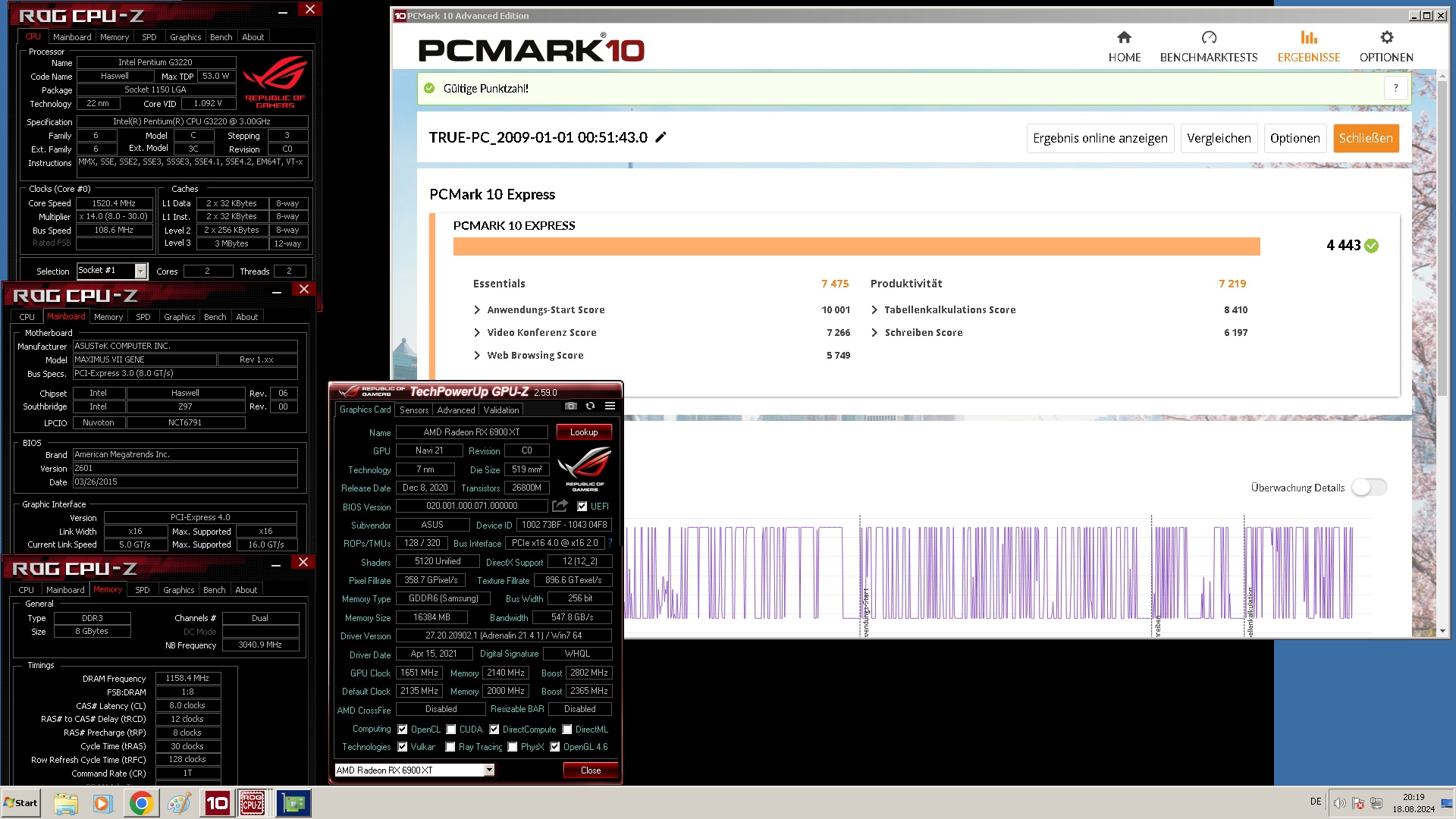Click the orange Schließen button
Screen dimensions: 1456x819
pyautogui.click(x=1366, y=138)
